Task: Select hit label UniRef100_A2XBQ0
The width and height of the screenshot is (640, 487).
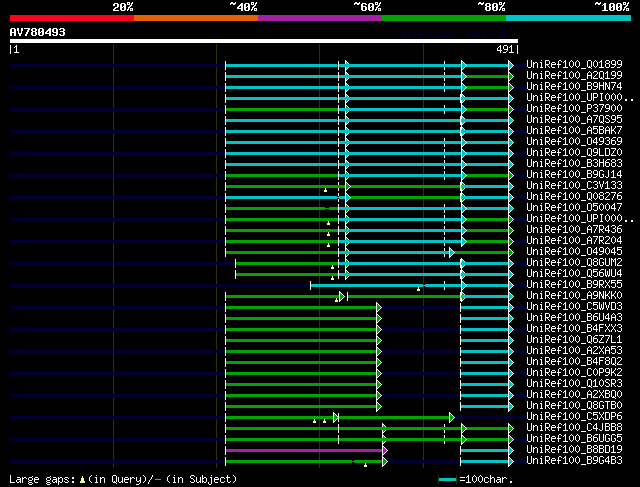Action: (574, 395)
